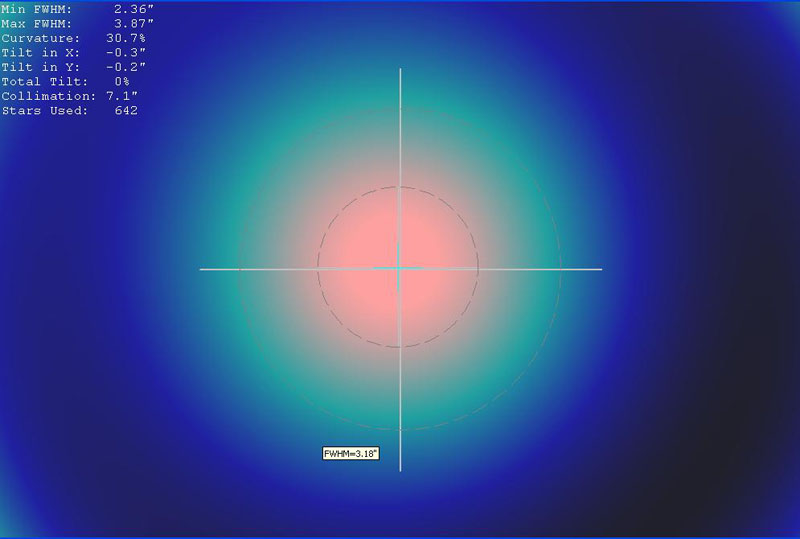Click the FWHM=3.18" tooltip label

351,453
